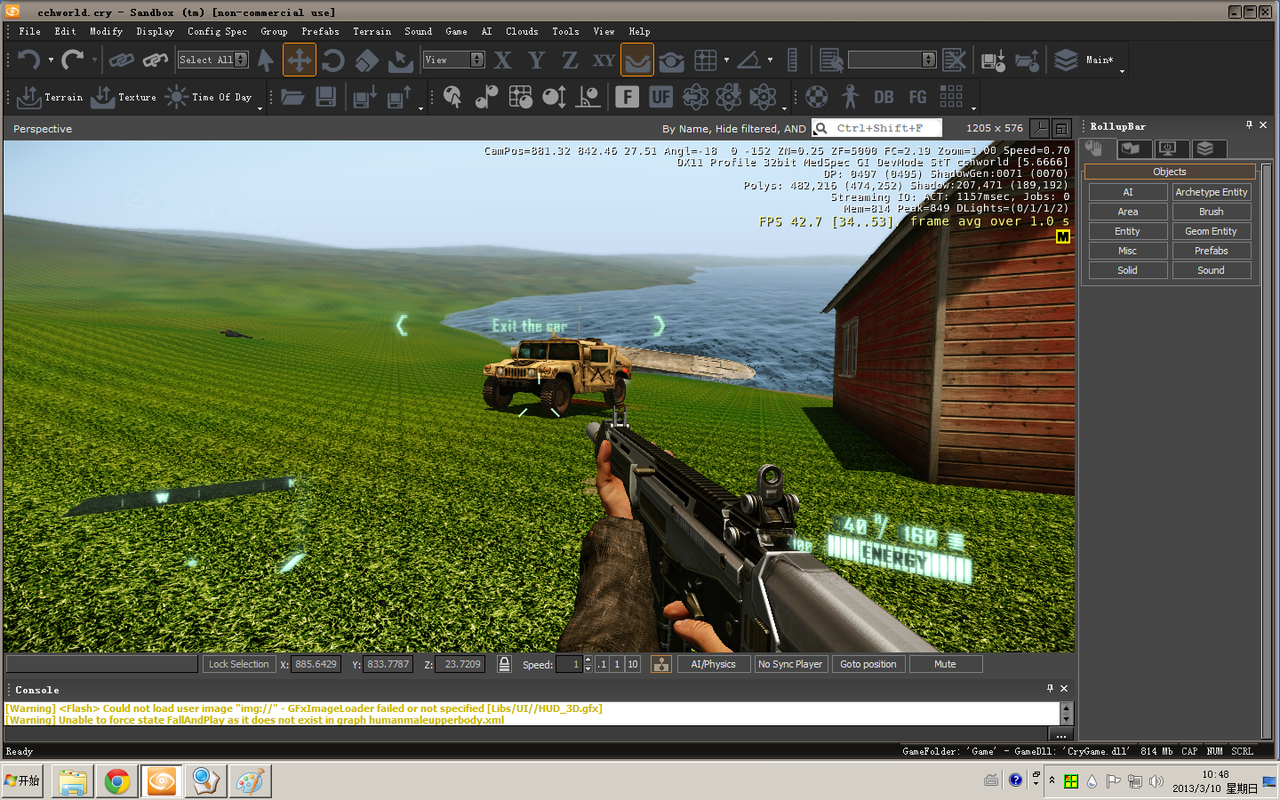
Task: Toggle the No Sync Player button
Action: [790, 664]
